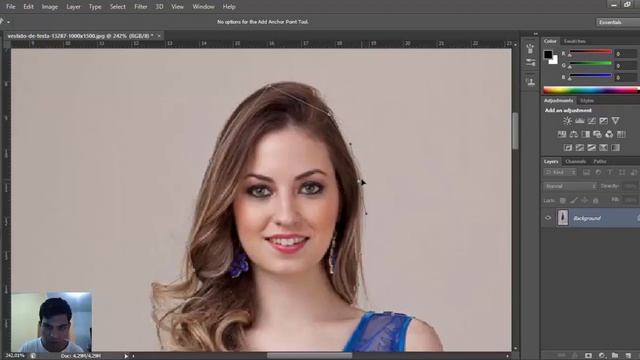The image size is (640, 360).
Task: Add a Levels adjustment
Action: [580, 120]
